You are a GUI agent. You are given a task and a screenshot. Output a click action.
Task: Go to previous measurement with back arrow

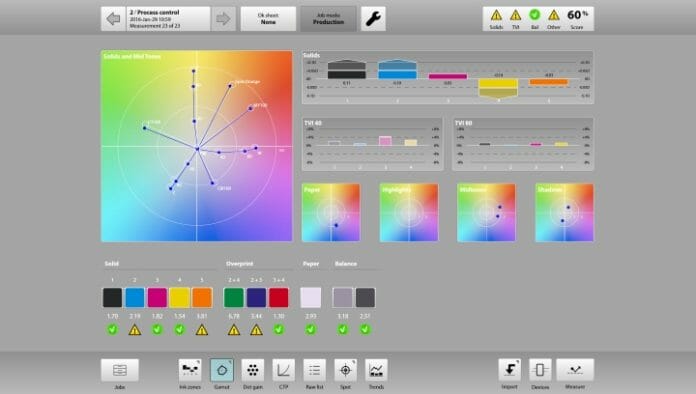tap(113, 19)
